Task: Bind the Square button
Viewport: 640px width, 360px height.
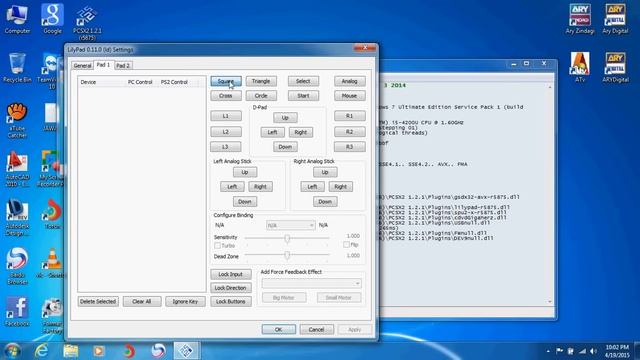Action: [226, 81]
